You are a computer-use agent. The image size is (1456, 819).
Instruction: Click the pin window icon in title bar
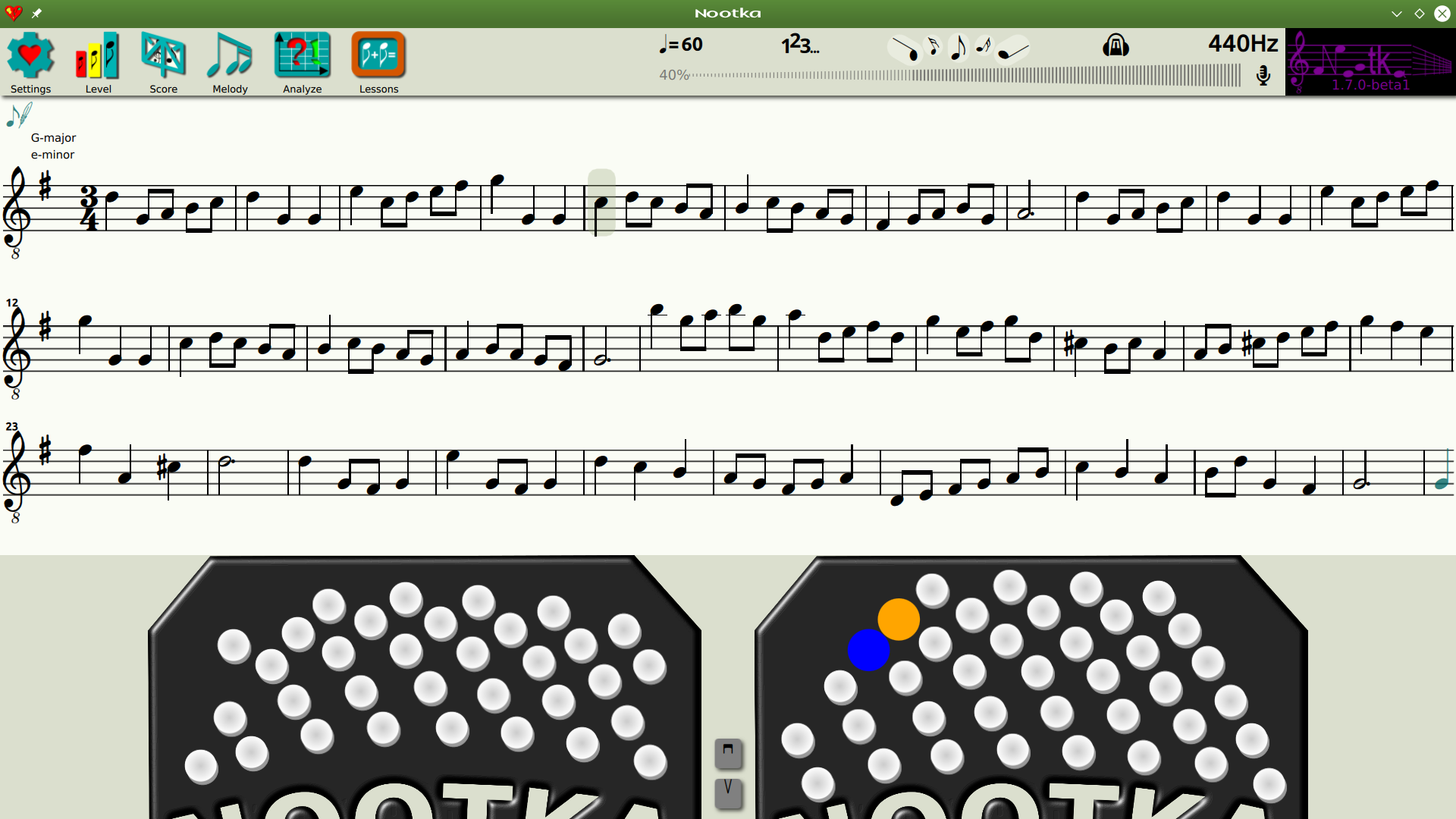click(x=36, y=13)
